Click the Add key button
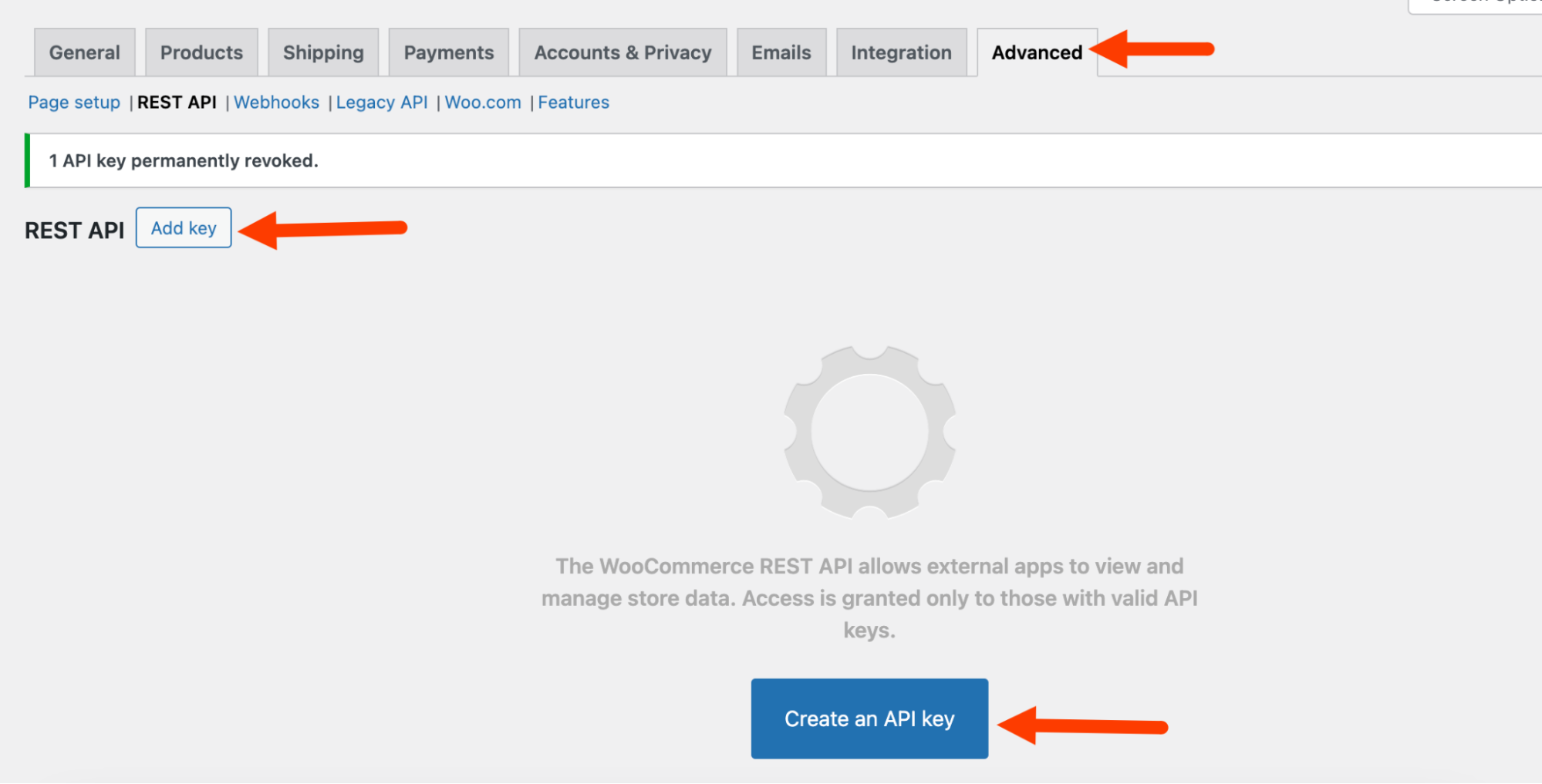Image resolution: width=1542 pixels, height=784 pixels. (x=183, y=227)
